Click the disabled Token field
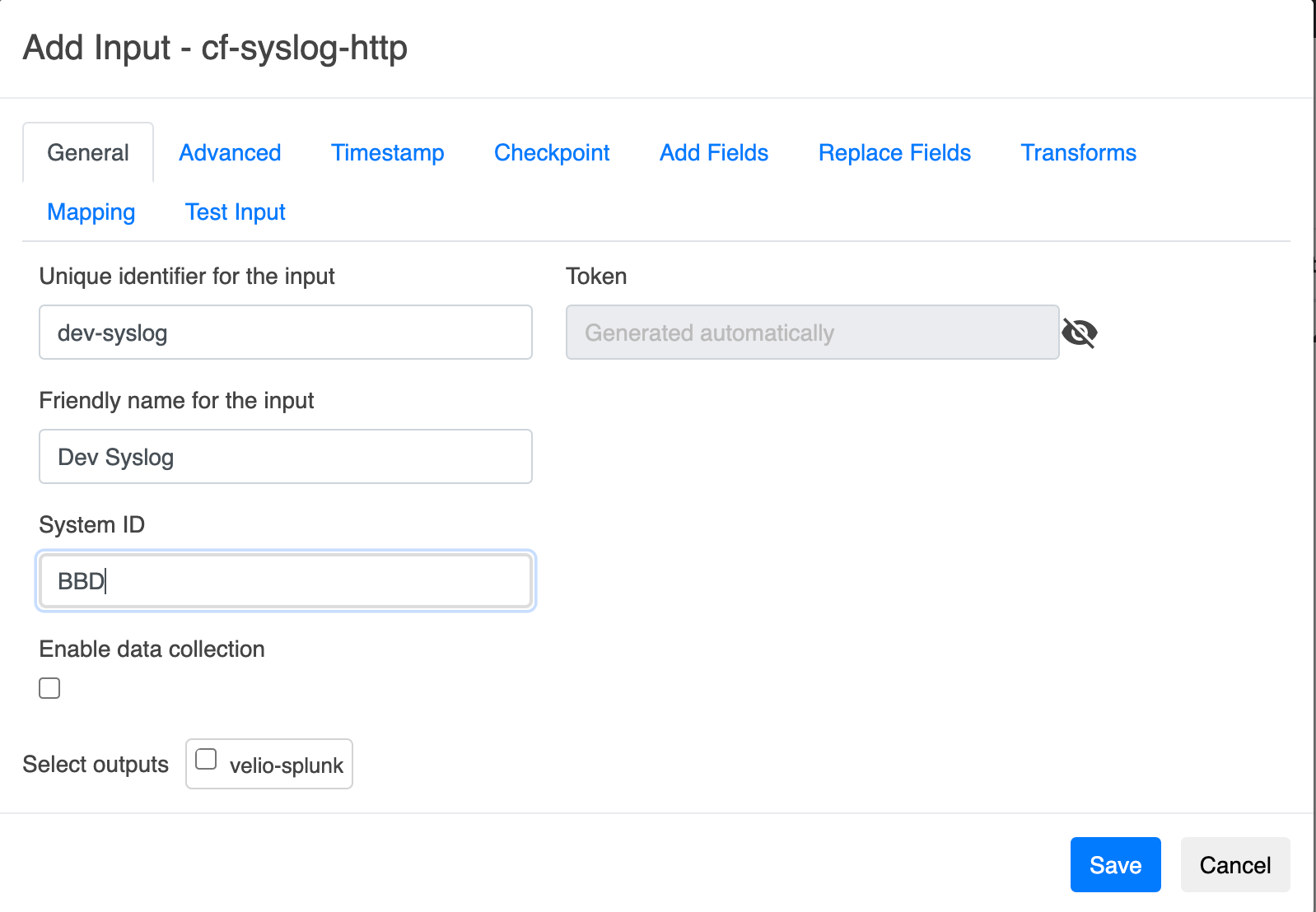This screenshot has width=1316, height=912. click(812, 333)
